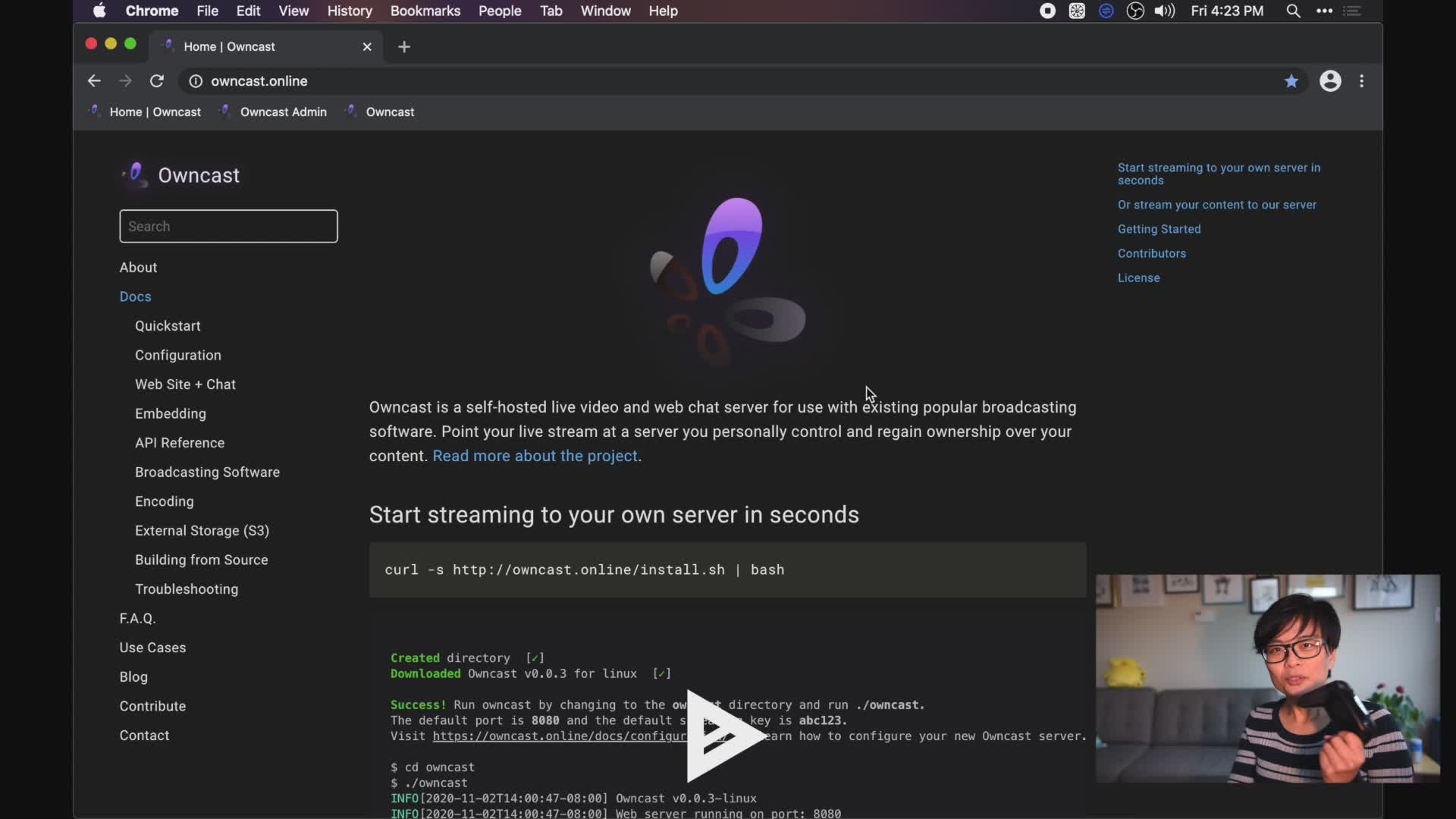The width and height of the screenshot is (1456, 819).
Task: Go forward in browser history
Action: tap(125, 81)
